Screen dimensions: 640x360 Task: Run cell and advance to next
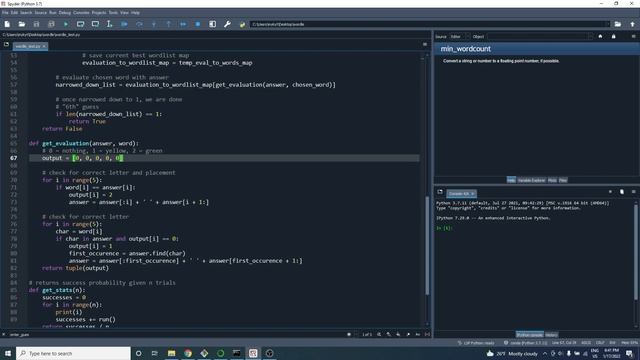tap(95, 24)
